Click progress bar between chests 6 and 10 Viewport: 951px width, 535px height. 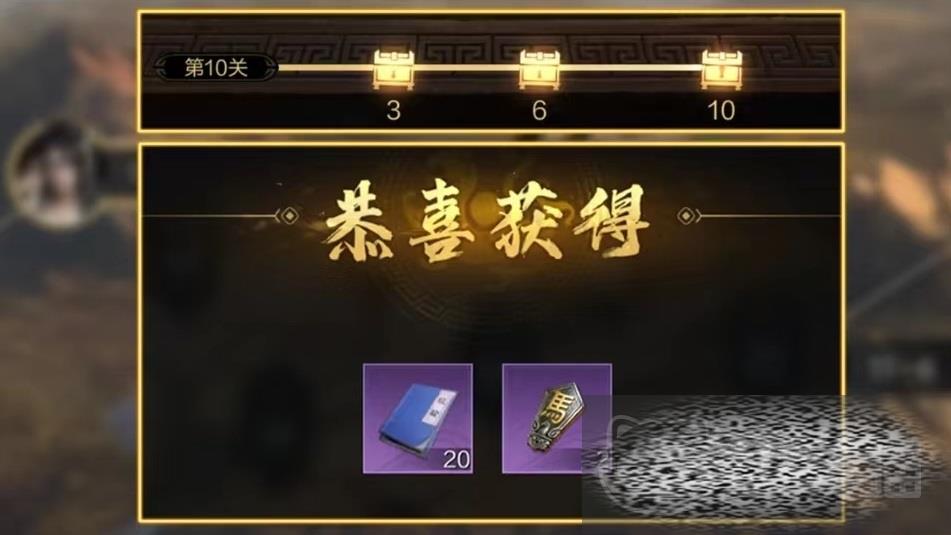pos(631,67)
